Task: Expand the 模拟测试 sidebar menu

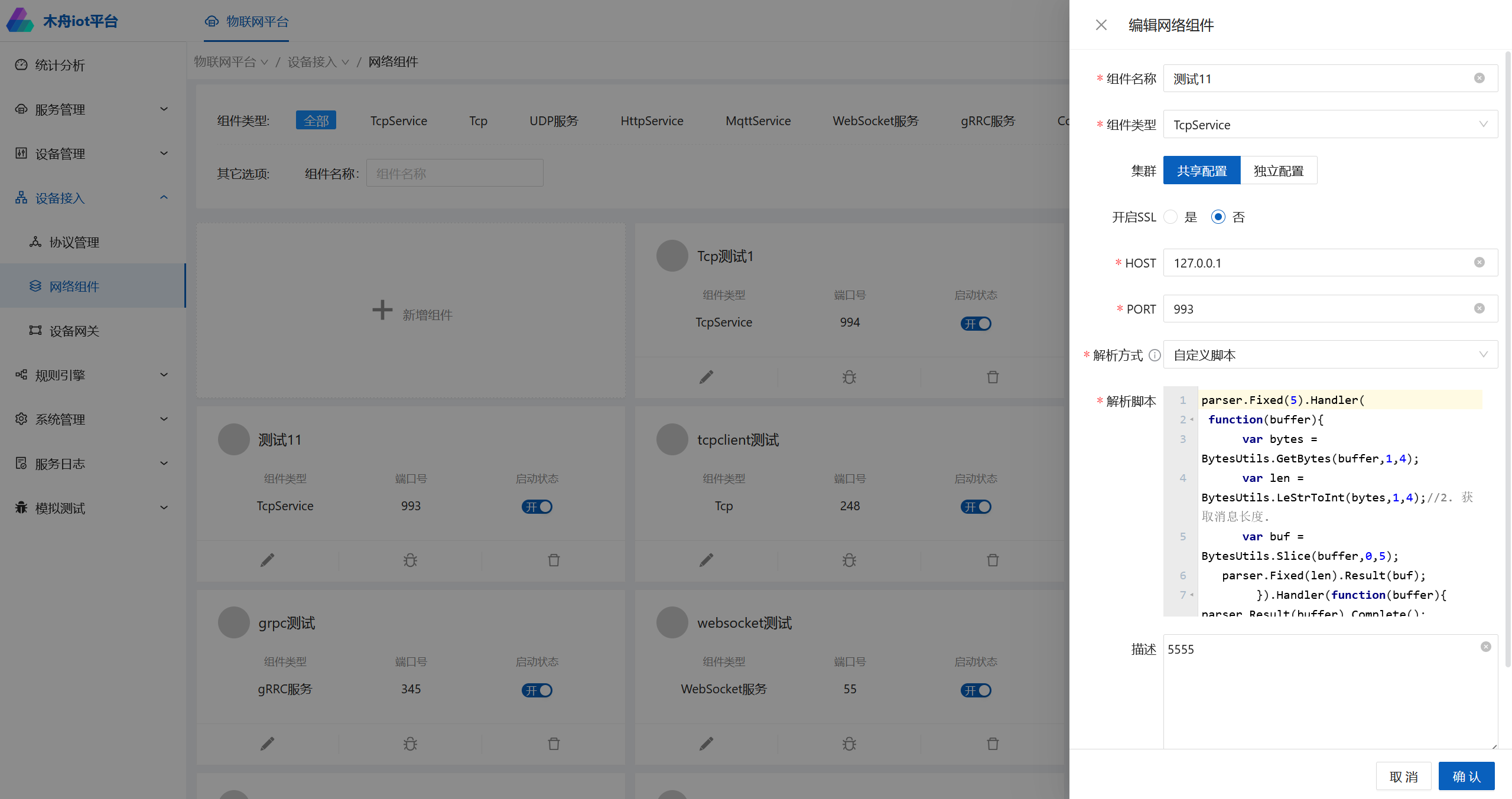Action: (93, 508)
